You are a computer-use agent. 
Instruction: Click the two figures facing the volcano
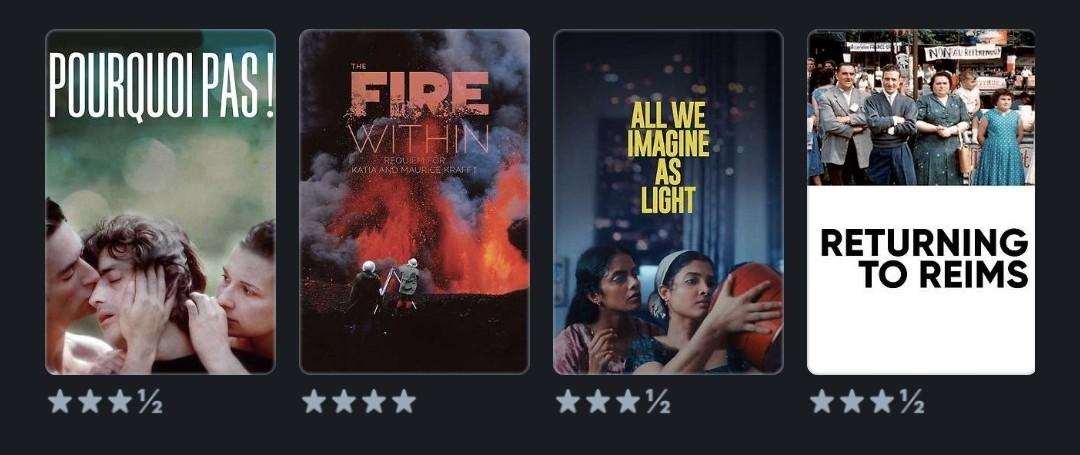[x=384, y=288]
